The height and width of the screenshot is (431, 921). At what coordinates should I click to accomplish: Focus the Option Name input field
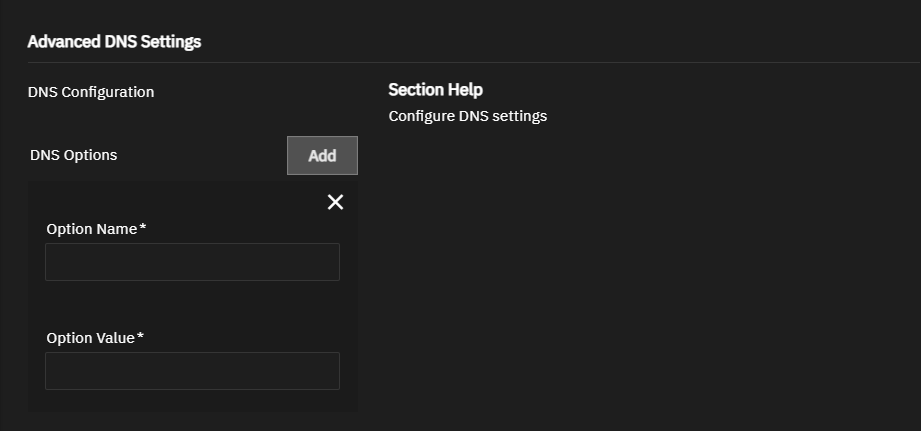click(x=192, y=262)
